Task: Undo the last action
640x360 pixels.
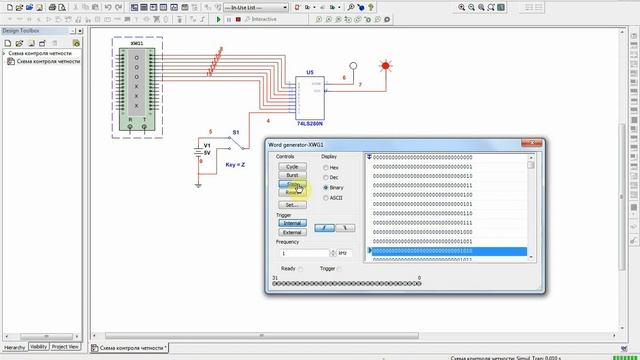Action: coord(108,7)
